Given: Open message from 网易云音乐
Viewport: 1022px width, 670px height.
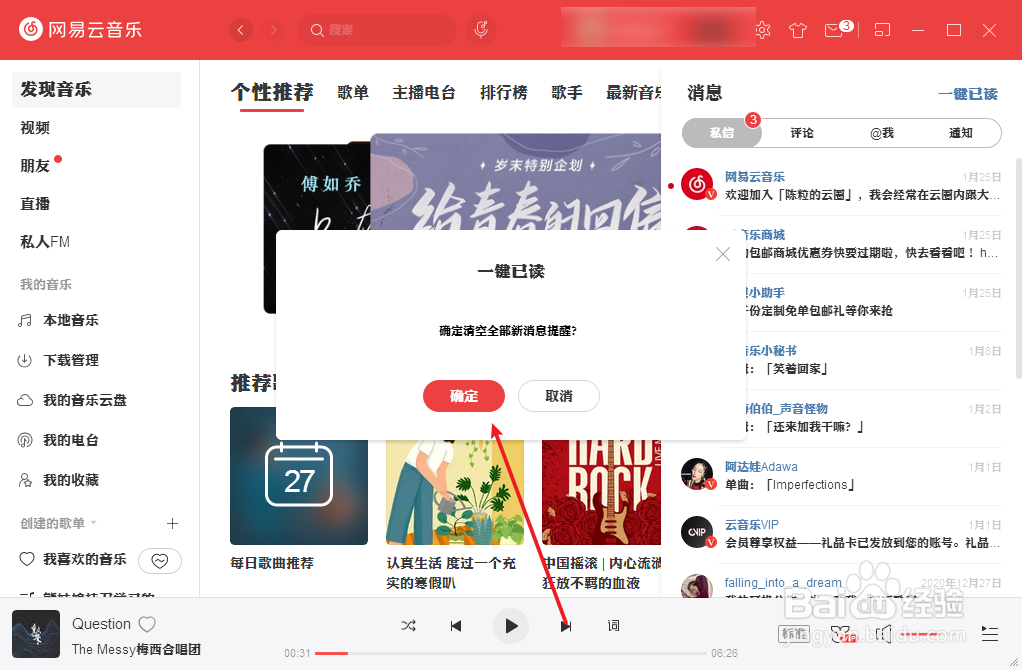Looking at the screenshot, I should (840, 186).
